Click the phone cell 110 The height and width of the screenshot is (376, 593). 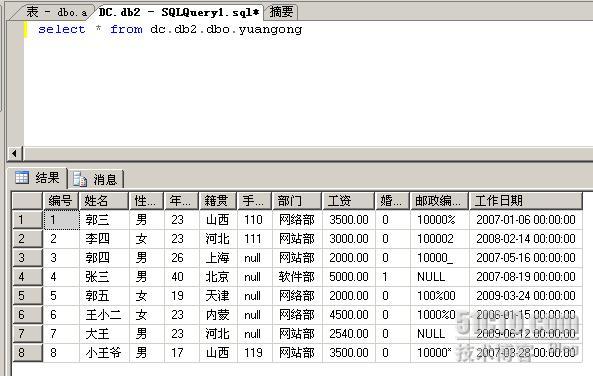coord(255,220)
